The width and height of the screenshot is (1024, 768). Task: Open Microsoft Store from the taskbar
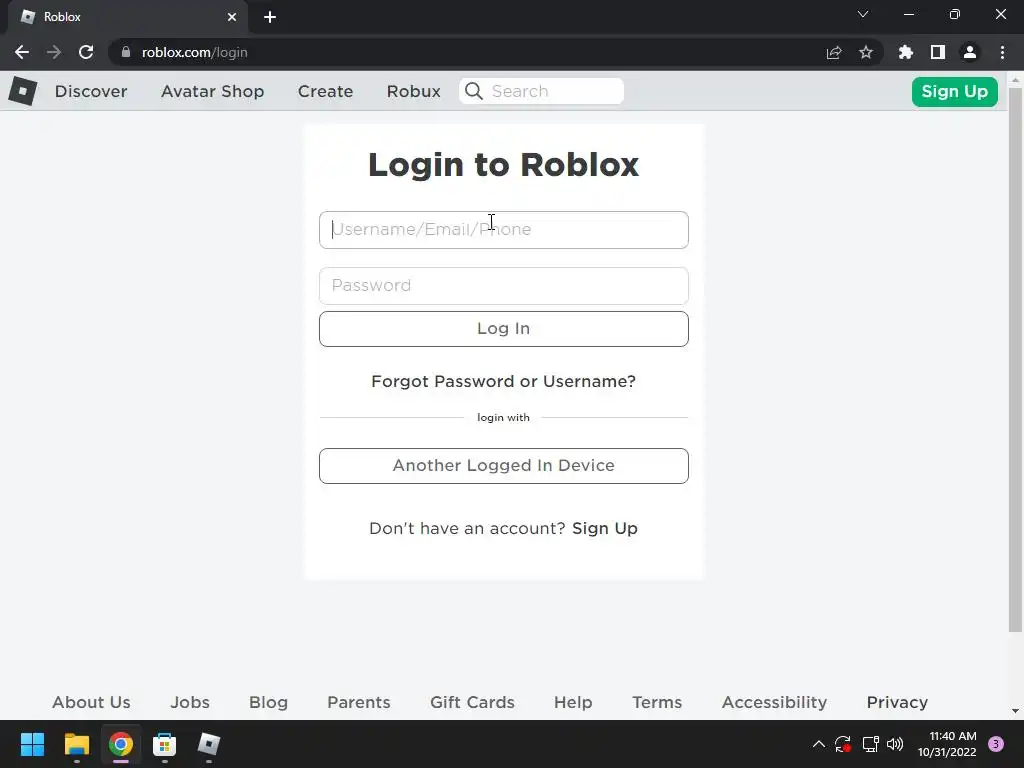click(x=165, y=744)
